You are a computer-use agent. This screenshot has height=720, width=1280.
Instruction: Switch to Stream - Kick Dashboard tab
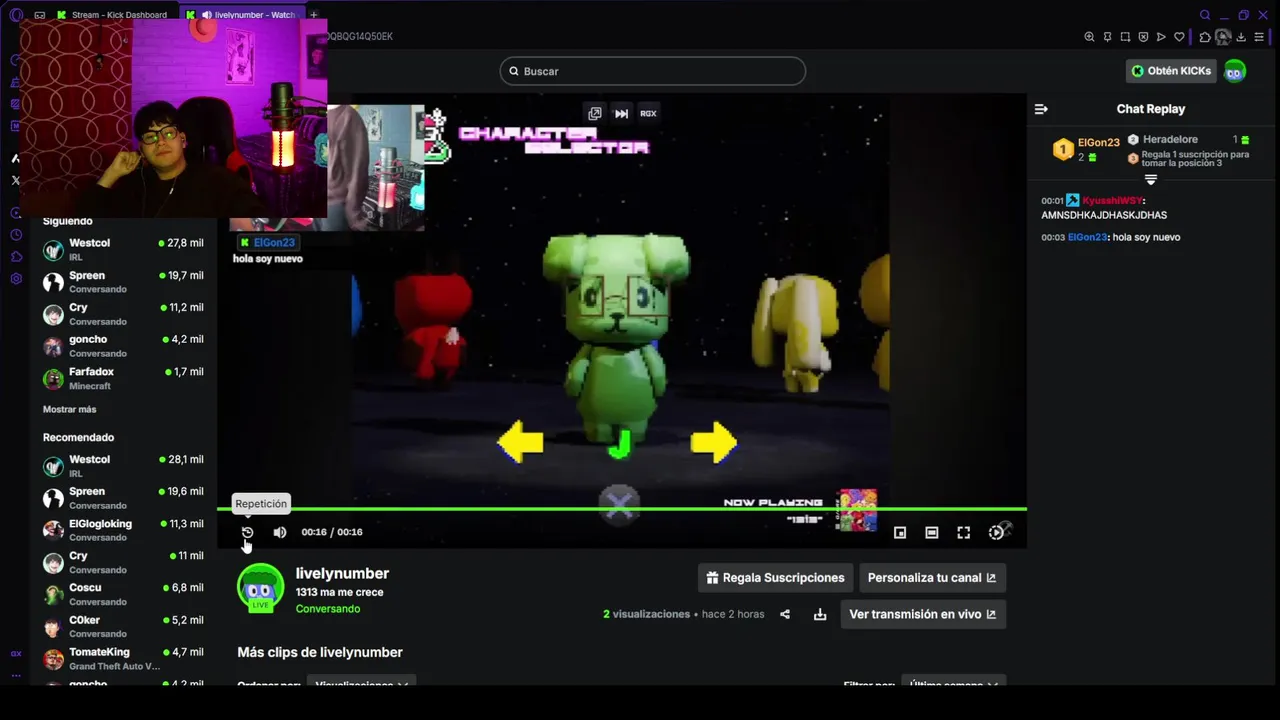coord(113,15)
